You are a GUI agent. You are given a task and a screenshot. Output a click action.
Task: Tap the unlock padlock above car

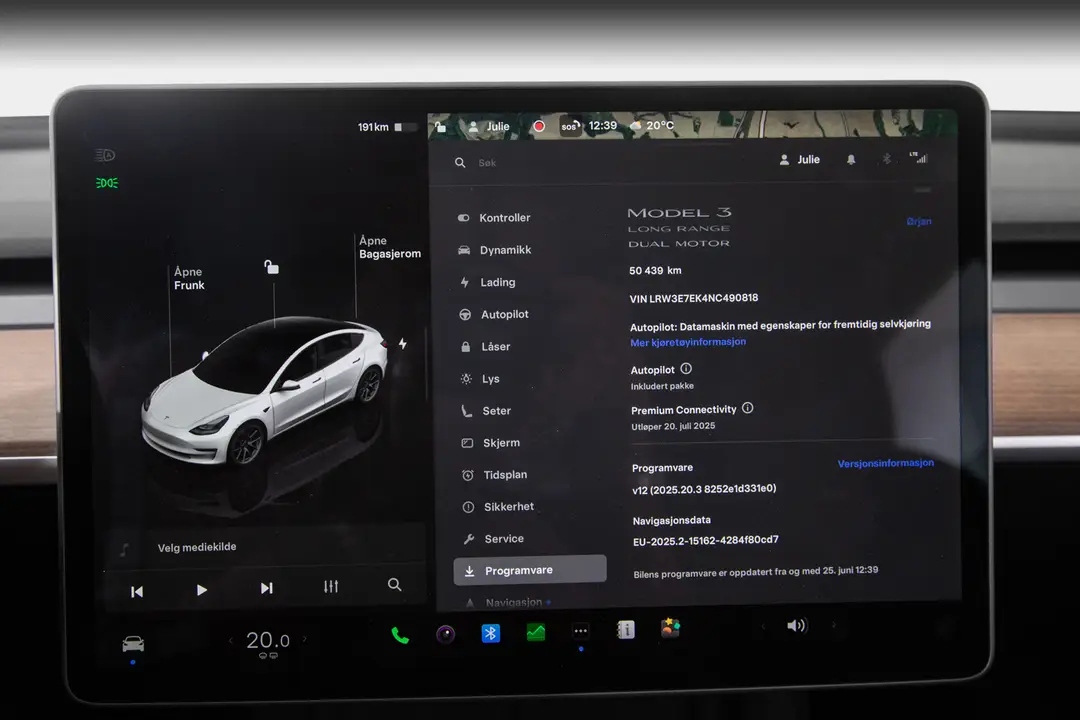pos(271,267)
